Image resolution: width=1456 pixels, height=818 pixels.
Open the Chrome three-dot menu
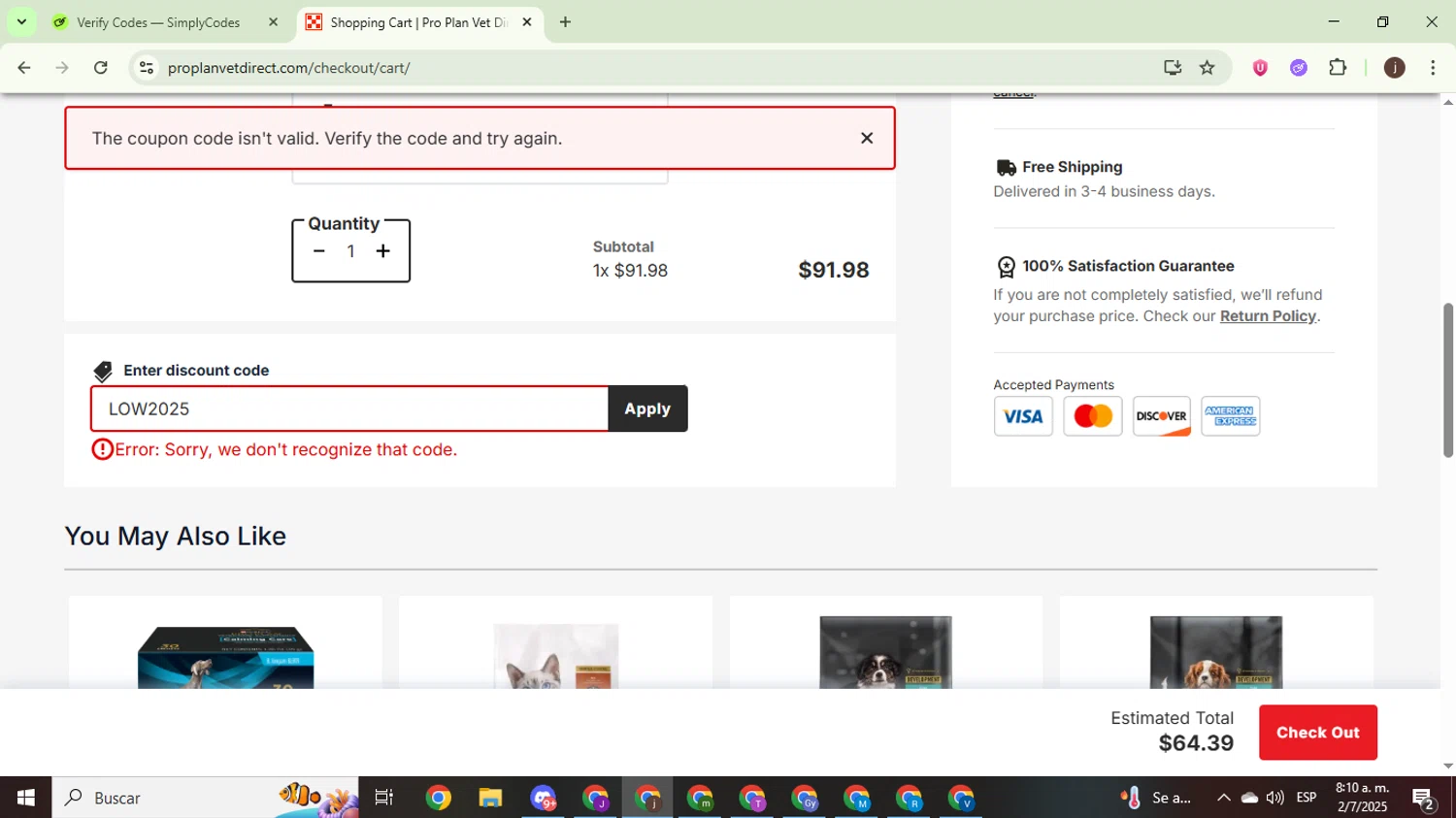[x=1433, y=68]
